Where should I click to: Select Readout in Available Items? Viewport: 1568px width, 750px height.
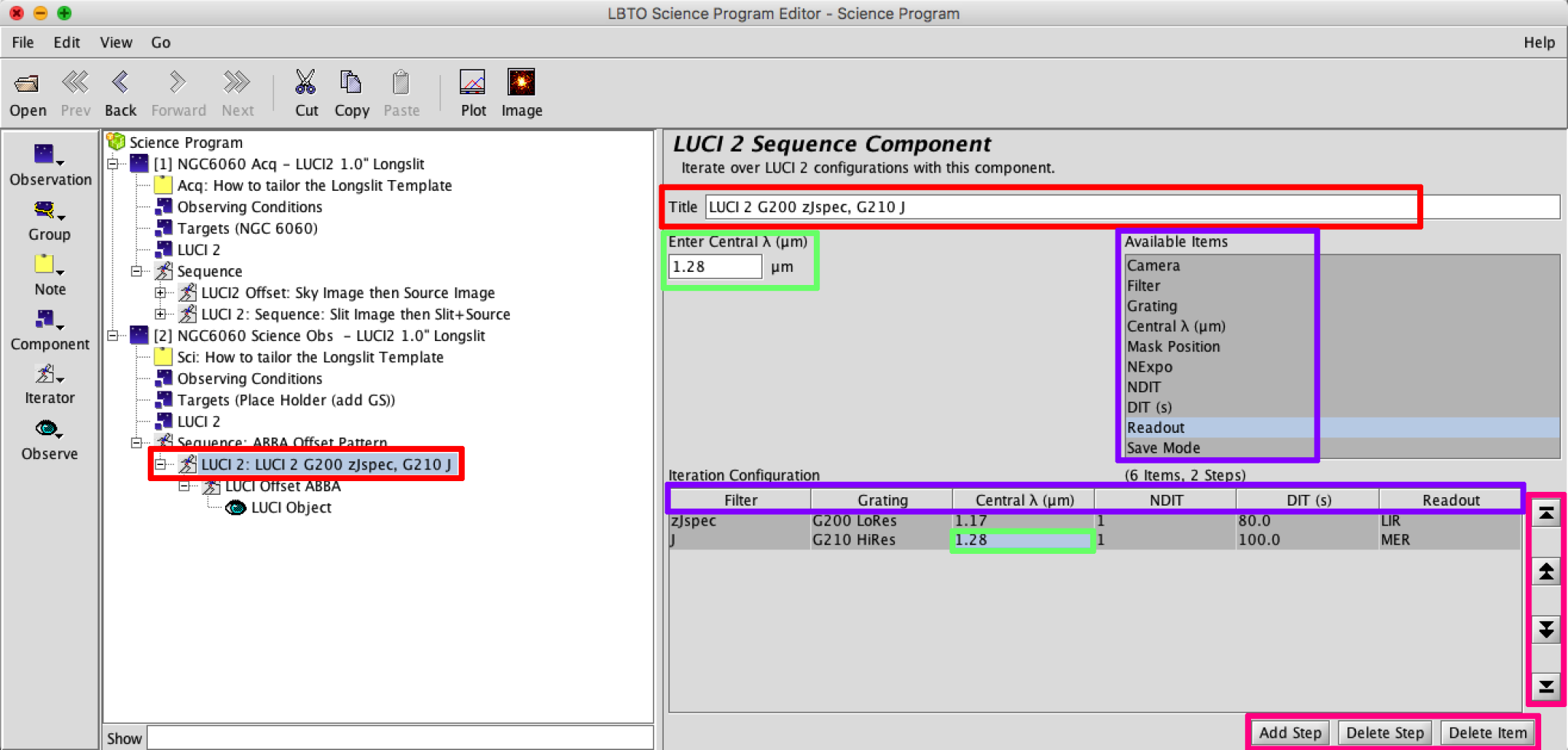click(x=1342, y=427)
